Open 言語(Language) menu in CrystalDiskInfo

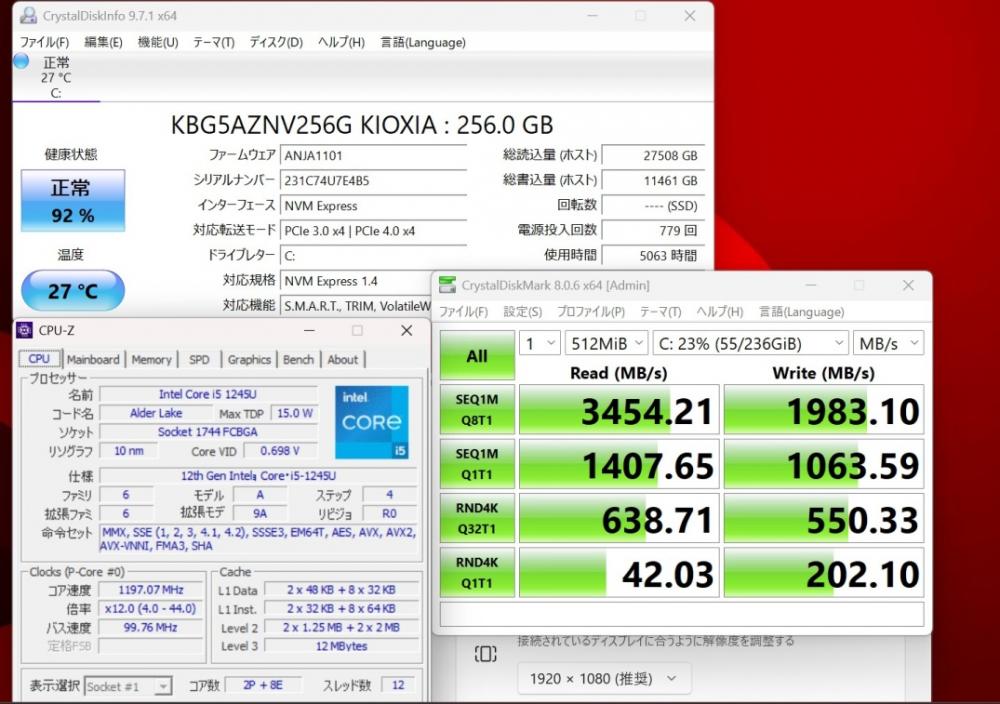423,42
